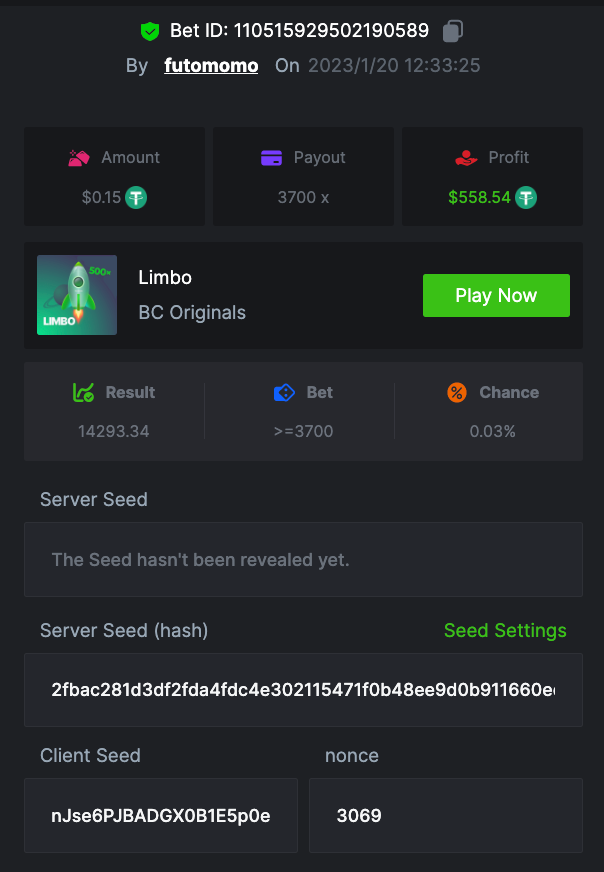This screenshot has height=872, width=604.
Task: Click the green verified shield icon
Action: click(x=150, y=31)
